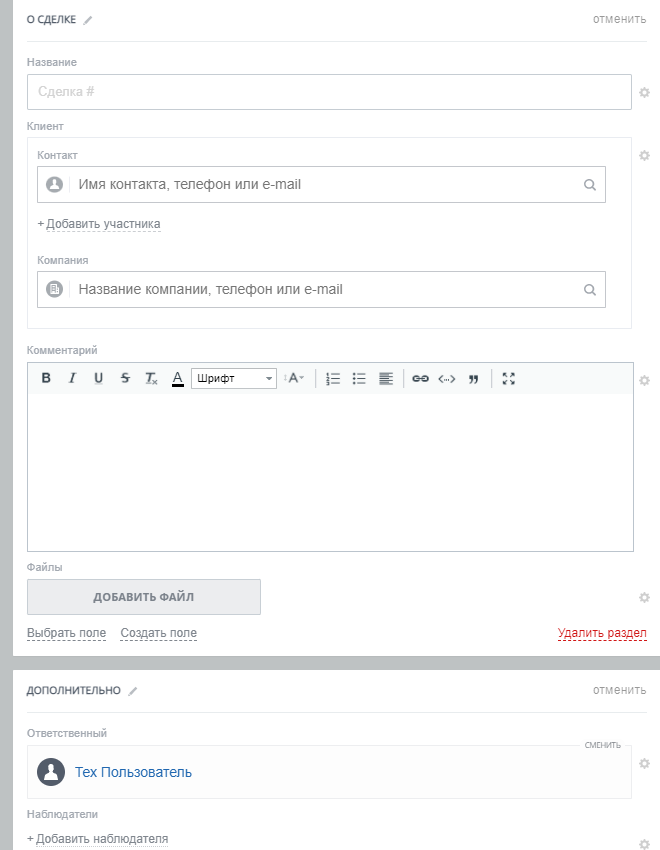
Task: Toggle italic formatting in comment editor
Action: [72, 379]
